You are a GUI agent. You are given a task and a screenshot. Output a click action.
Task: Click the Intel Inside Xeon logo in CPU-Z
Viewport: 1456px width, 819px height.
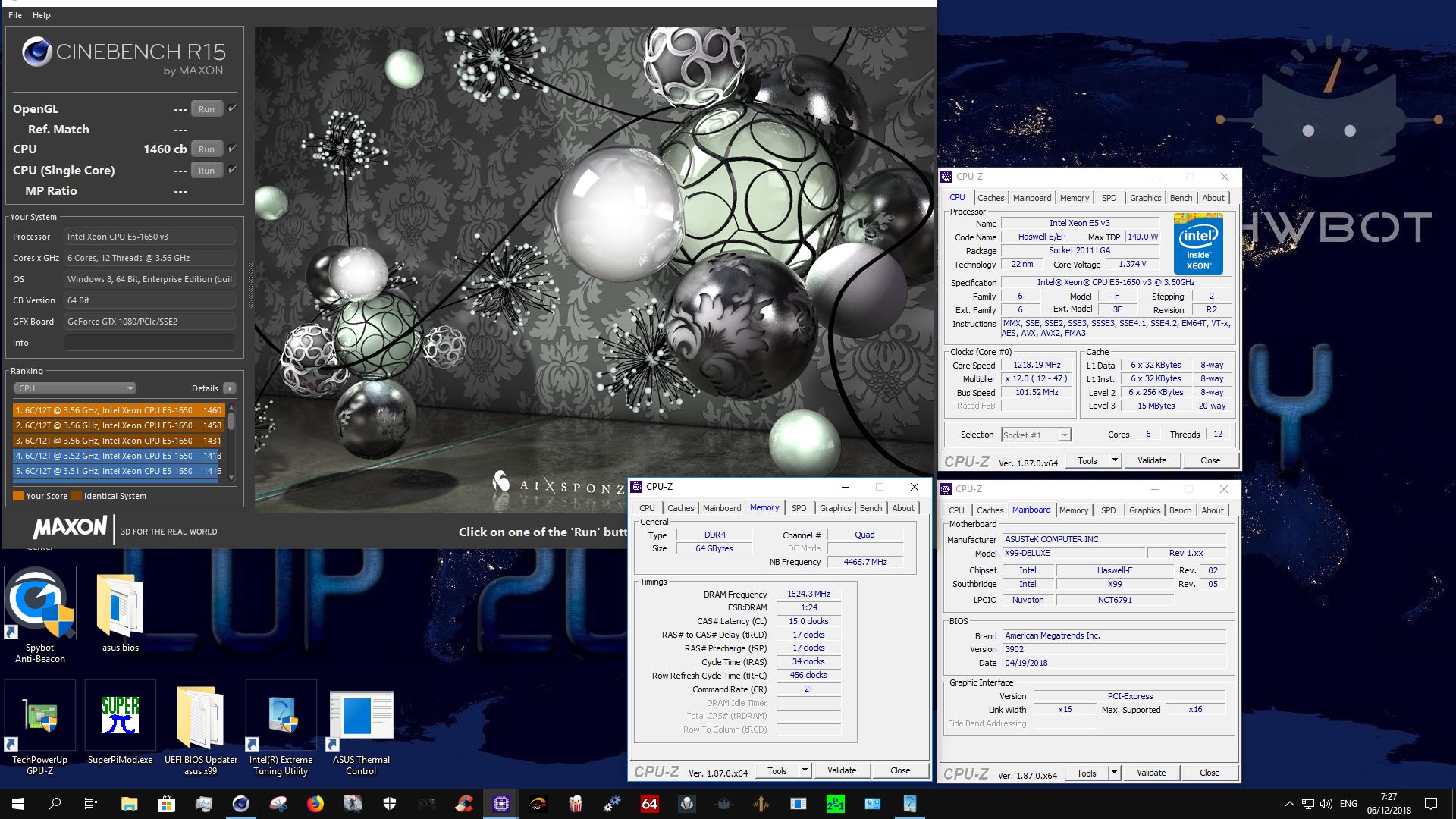pyautogui.click(x=1198, y=243)
